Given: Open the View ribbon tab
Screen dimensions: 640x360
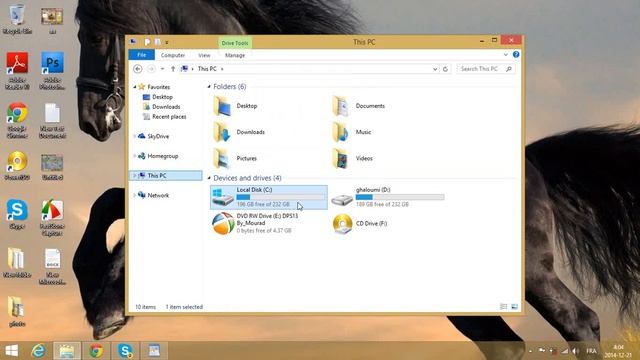Looking at the screenshot, I should [204, 55].
